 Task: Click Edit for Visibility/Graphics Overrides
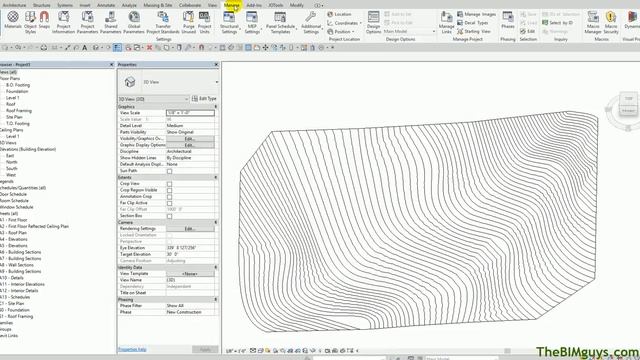[x=190, y=139]
